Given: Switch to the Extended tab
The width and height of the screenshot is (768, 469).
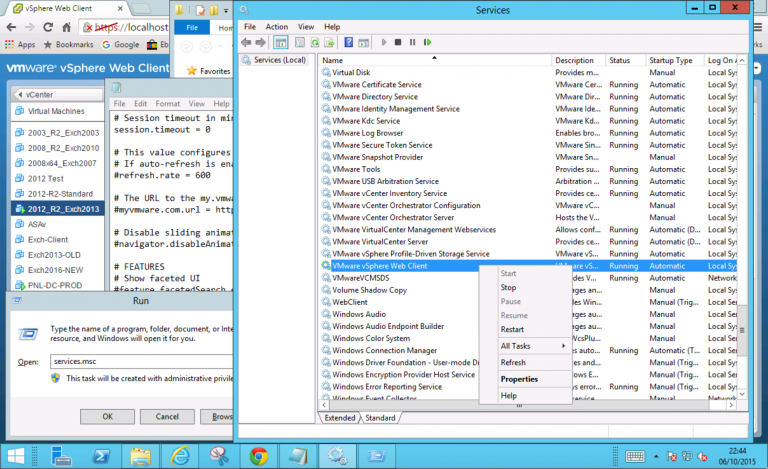Looking at the screenshot, I should pyautogui.click(x=339, y=418).
